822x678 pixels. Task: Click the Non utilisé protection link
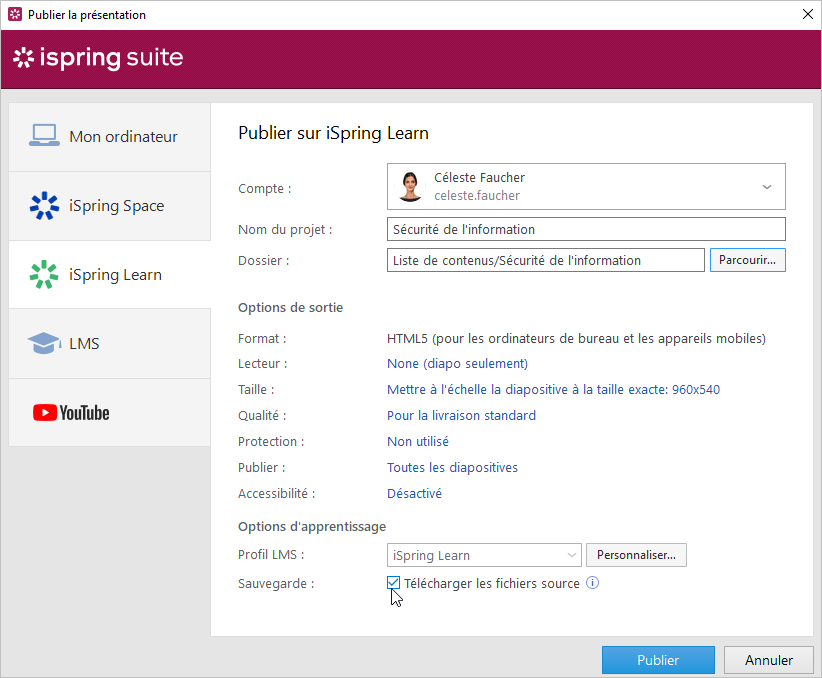[x=418, y=442]
